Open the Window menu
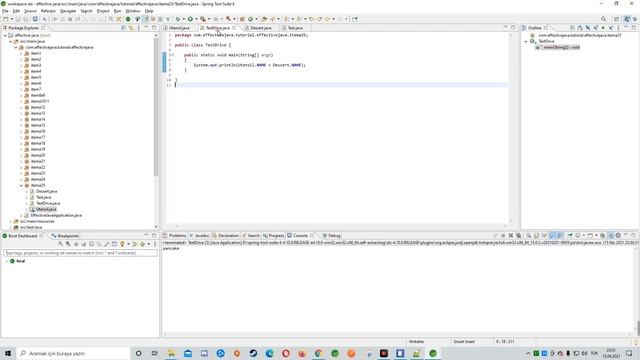The image size is (640, 360). tap(133, 11)
